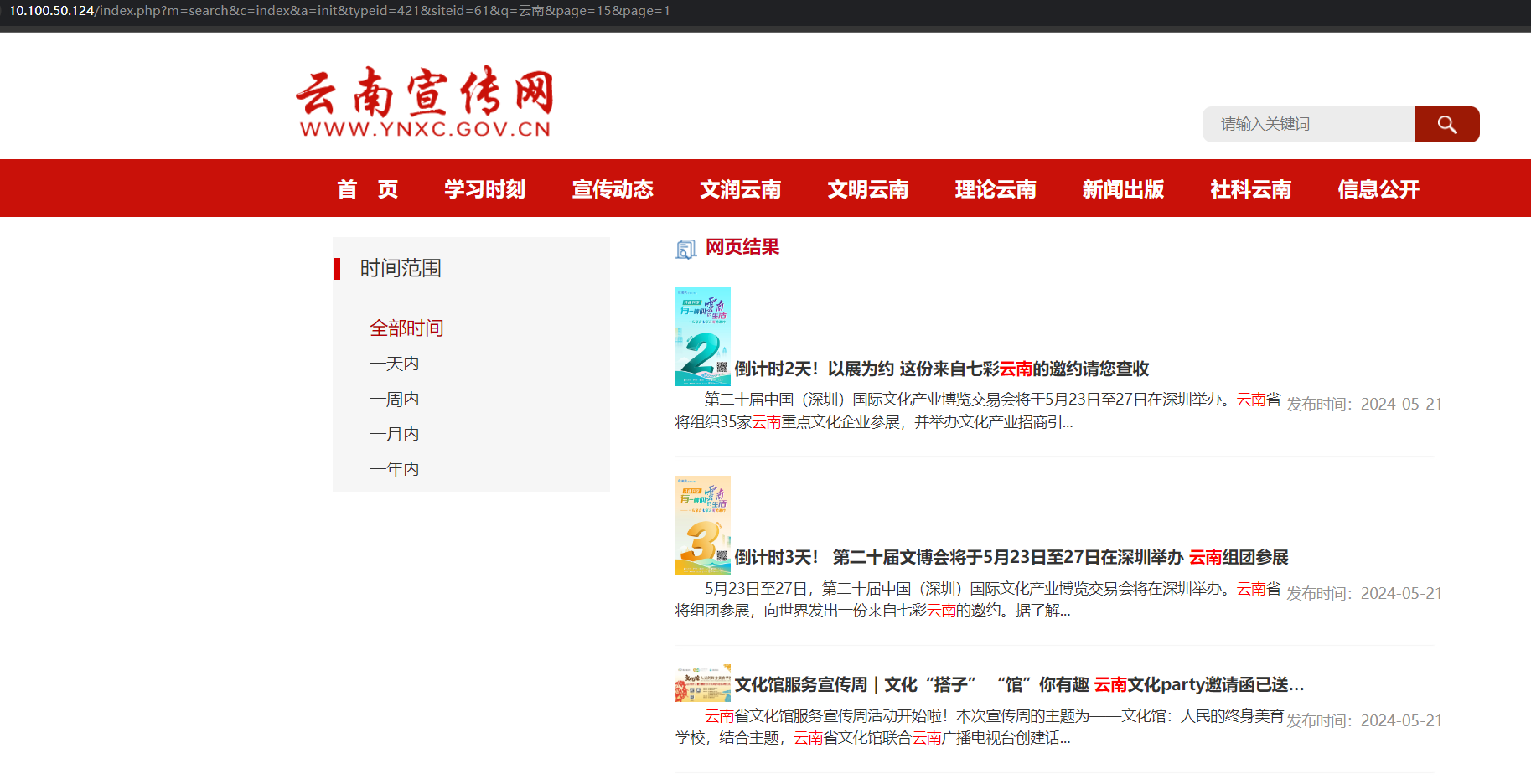Filter results to 一周内
The height and width of the screenshot is (784, 1531).
point(394,399)
